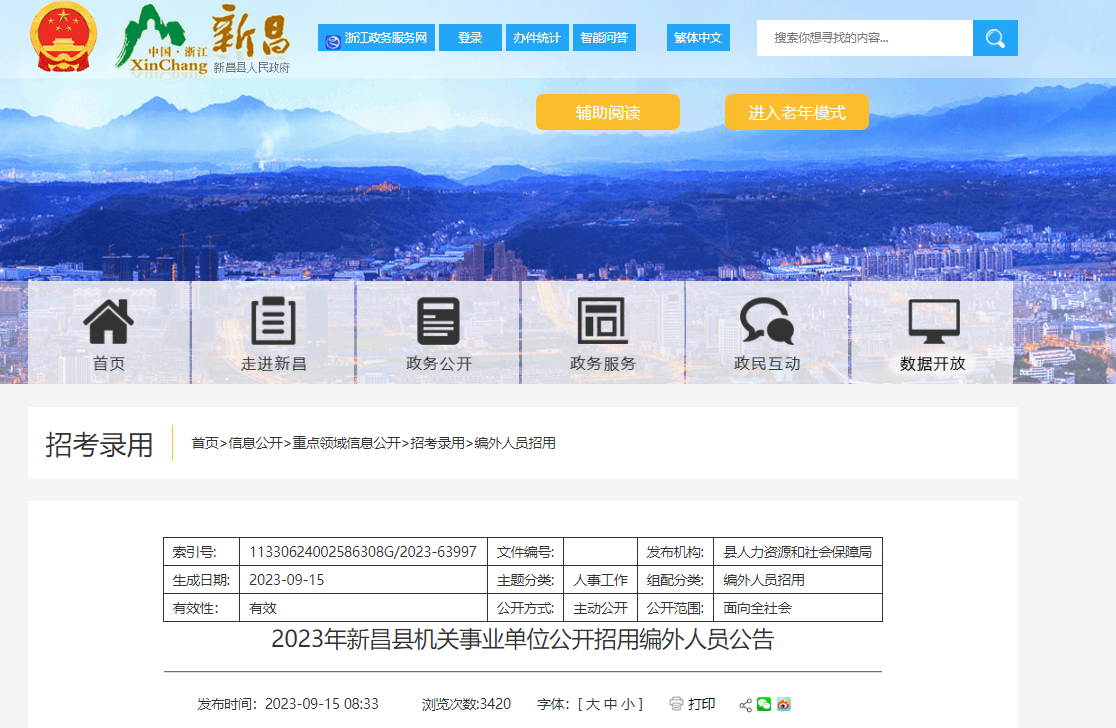Viewport: 1116px width, 728px height.
Task: Set font size to 小 (small)
Action: (x=627, y=704)
